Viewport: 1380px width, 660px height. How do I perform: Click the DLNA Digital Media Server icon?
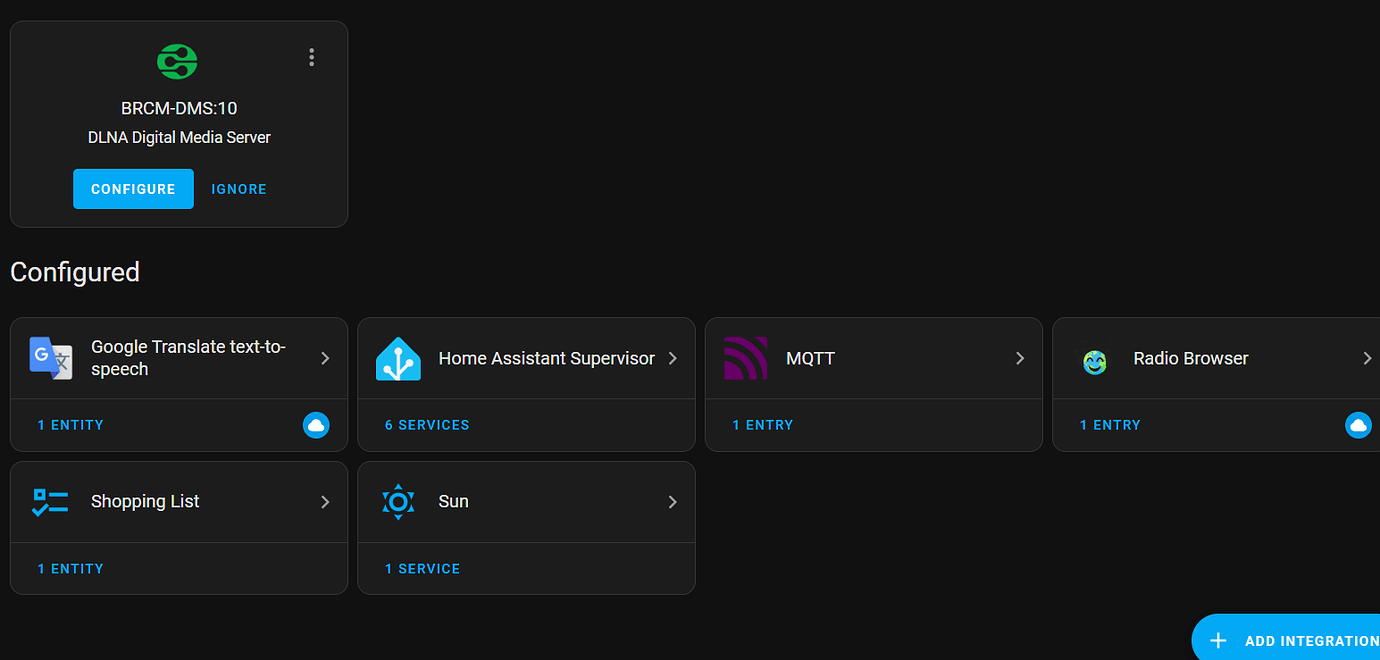click(178, 62)
